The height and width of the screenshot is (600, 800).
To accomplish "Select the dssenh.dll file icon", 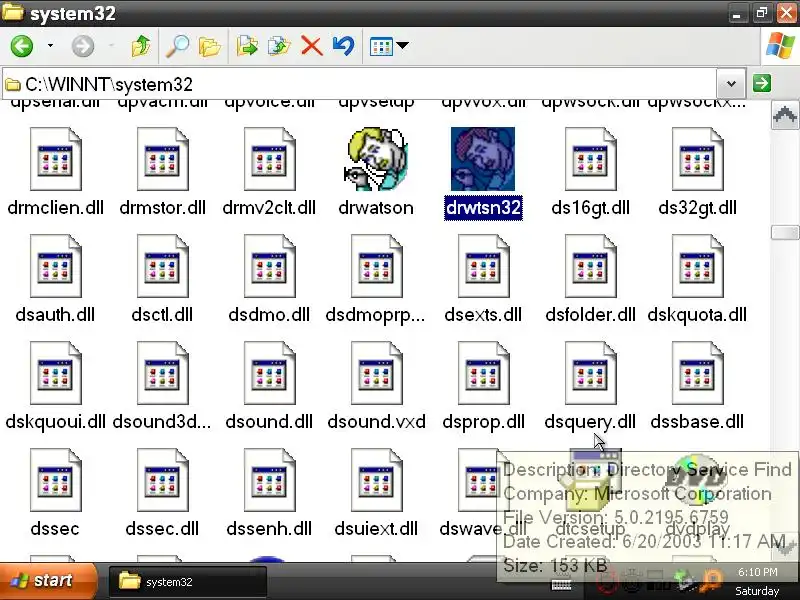I will [x=269, y=480].
